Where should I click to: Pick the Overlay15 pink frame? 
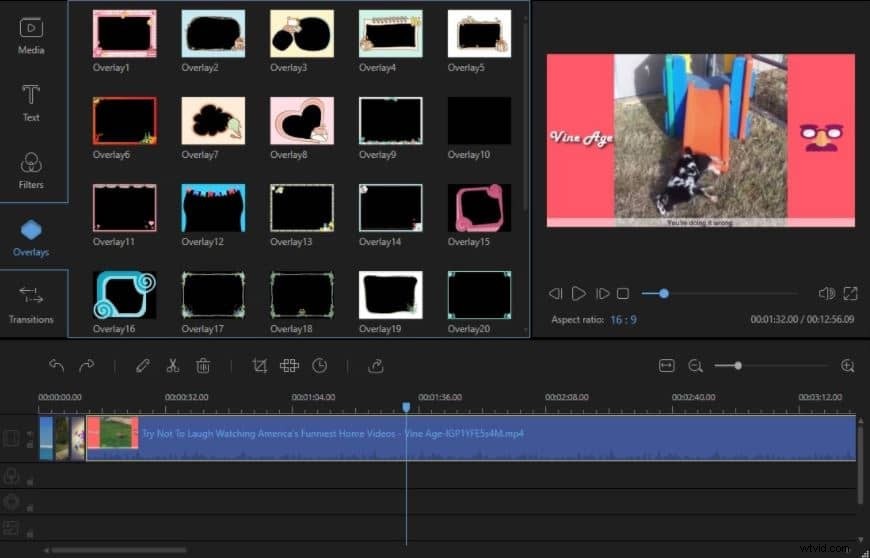pyautogui.click(x=479, y=207)
